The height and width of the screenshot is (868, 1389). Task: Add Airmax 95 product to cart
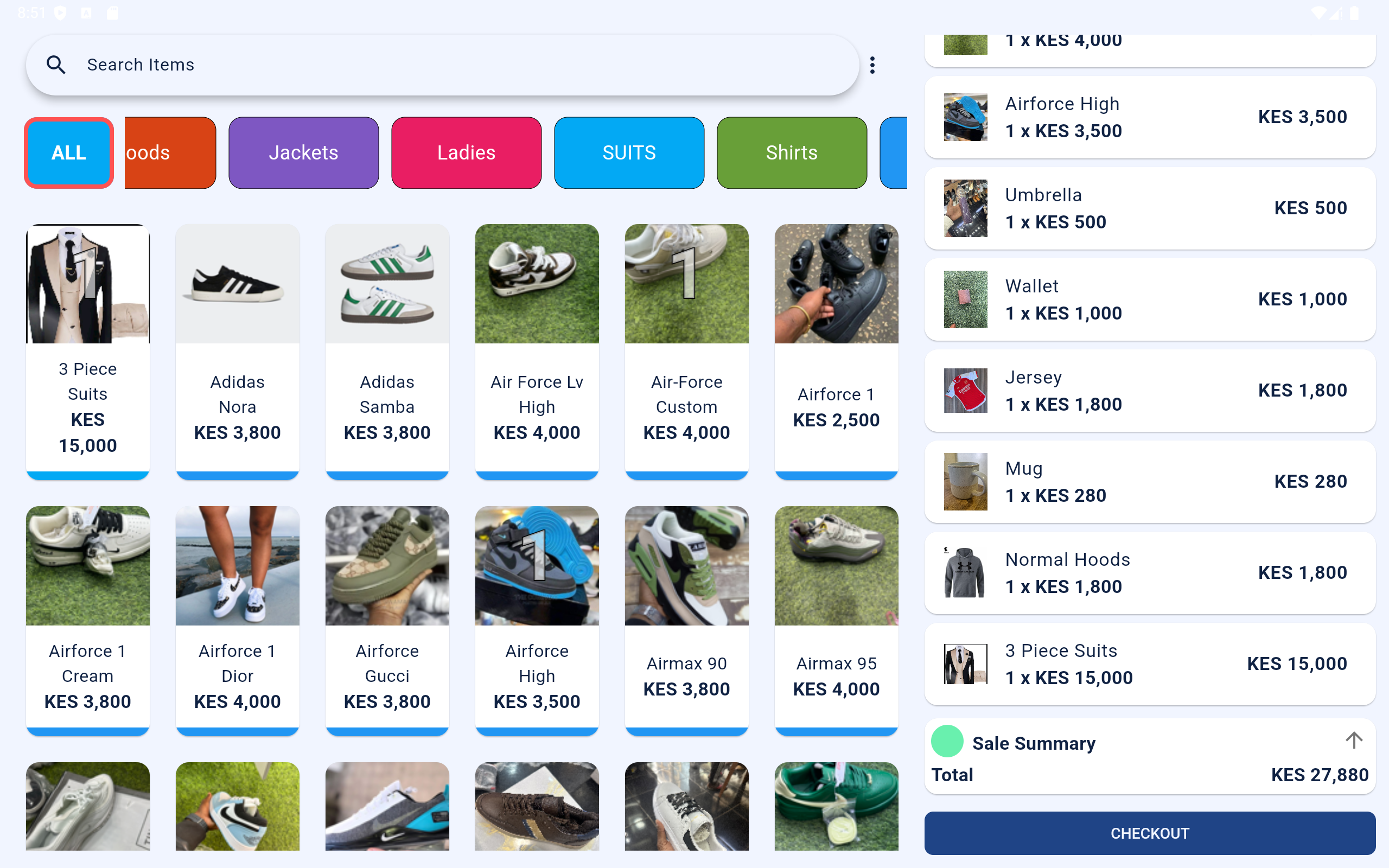point(836,620)
